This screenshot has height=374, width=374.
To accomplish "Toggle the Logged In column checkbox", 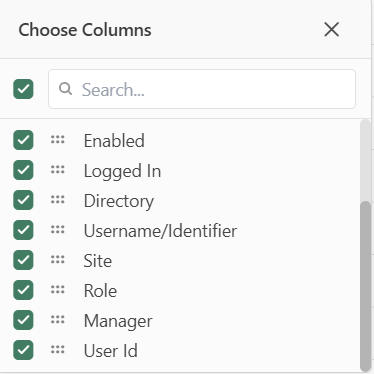I will pos(23,170).
